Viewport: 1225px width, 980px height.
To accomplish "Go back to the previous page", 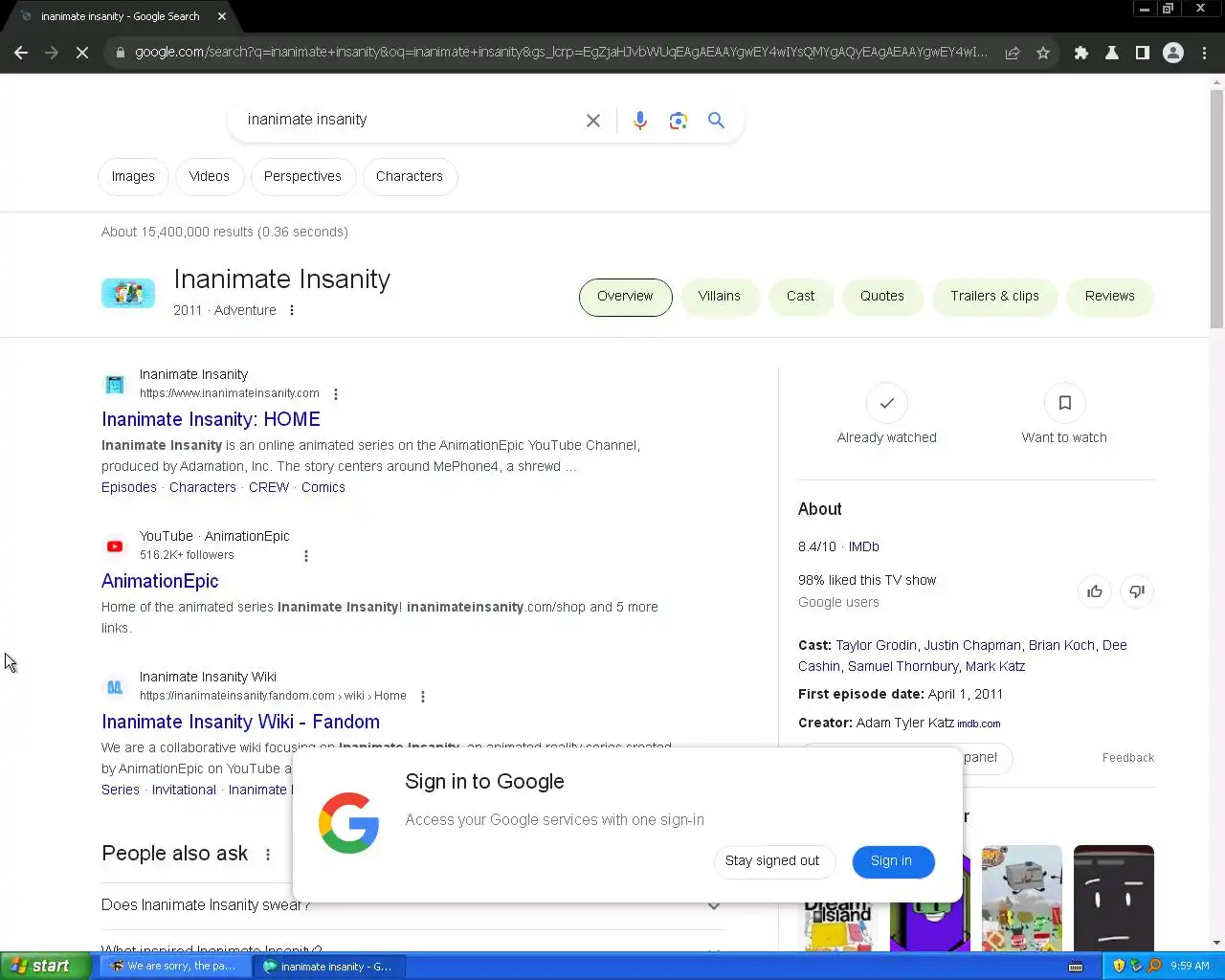I will (21, 53).
